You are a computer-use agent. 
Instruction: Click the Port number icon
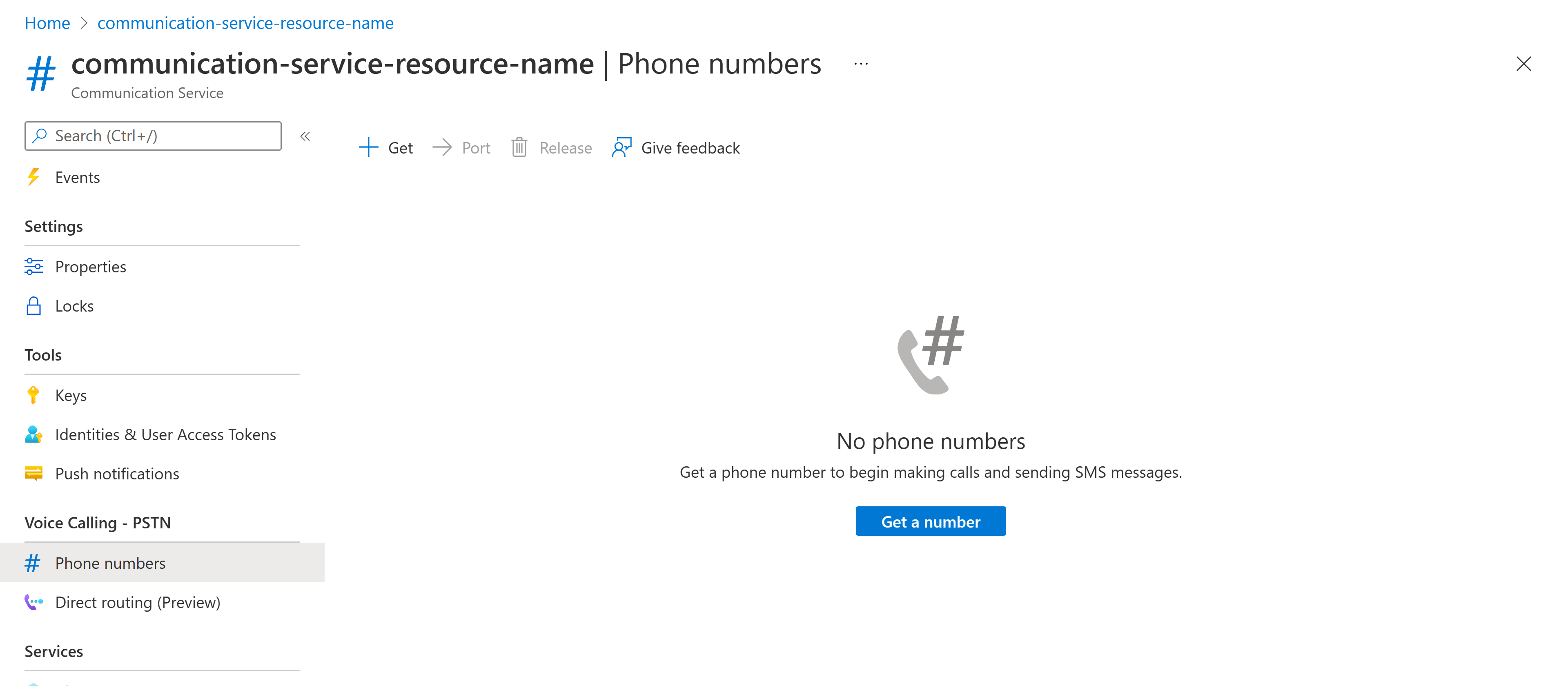pyautogui.click(x=442, y=147)
